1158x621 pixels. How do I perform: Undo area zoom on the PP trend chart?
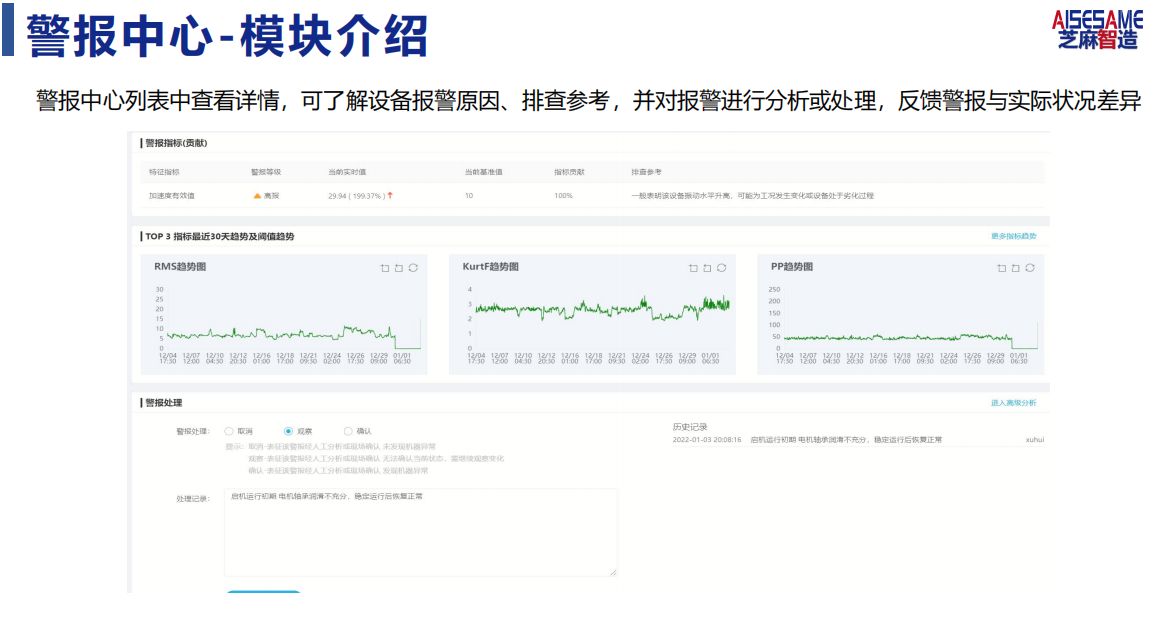[1015, 268]
